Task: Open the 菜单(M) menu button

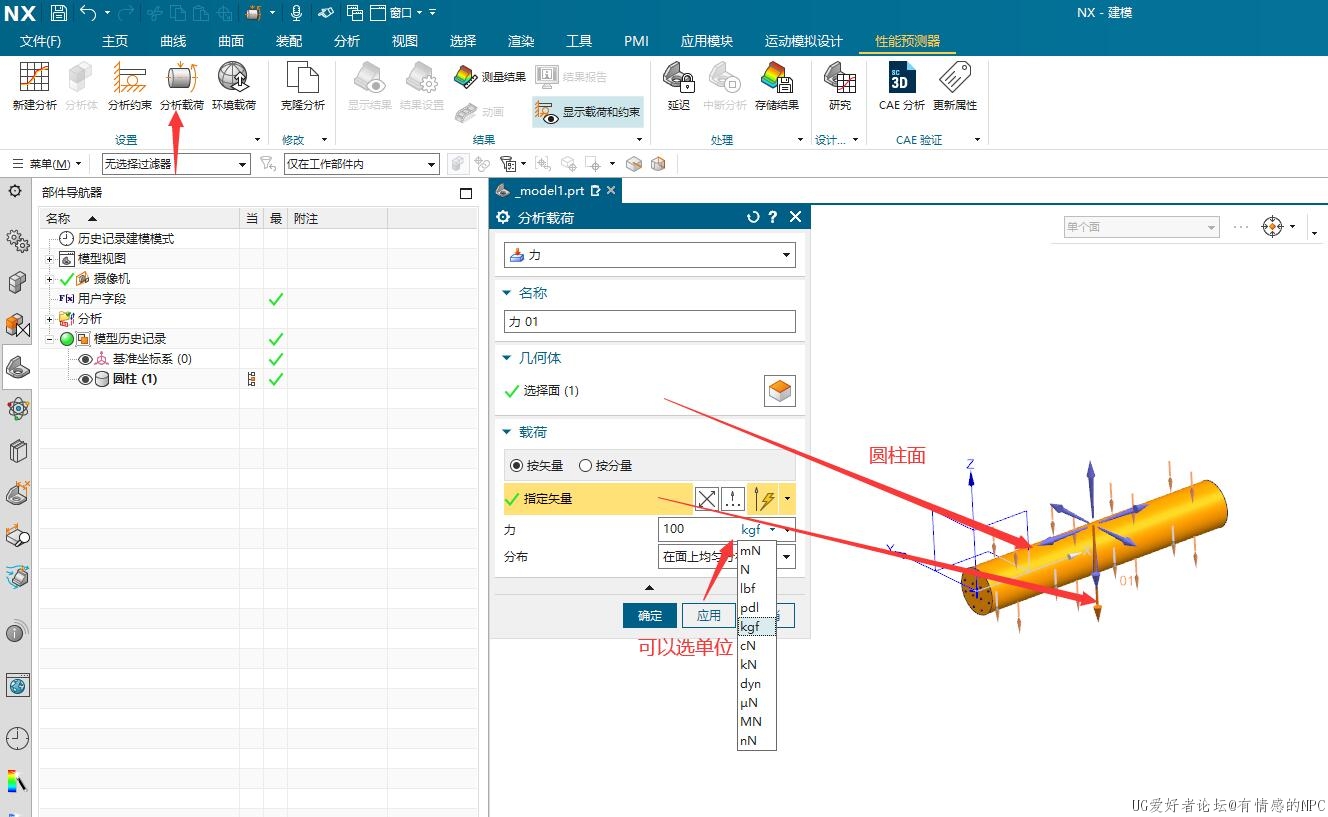Action: pyautogui.click(x=48, y=164)
